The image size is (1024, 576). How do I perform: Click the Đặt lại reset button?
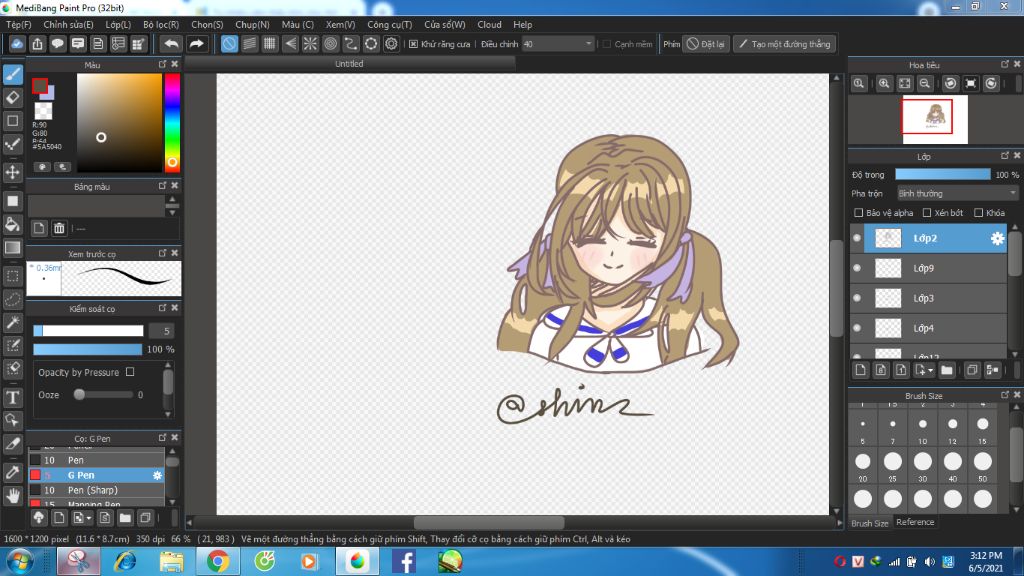pos(706,44)
